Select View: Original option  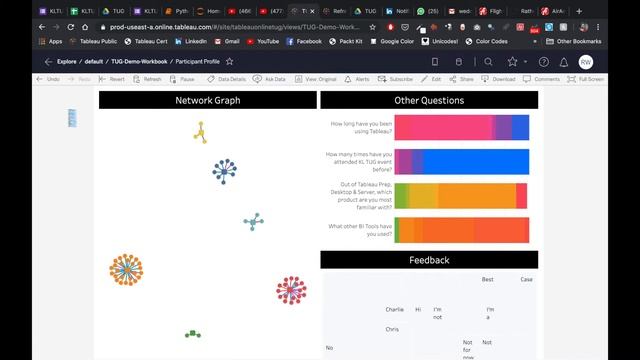tap(316, 79)
